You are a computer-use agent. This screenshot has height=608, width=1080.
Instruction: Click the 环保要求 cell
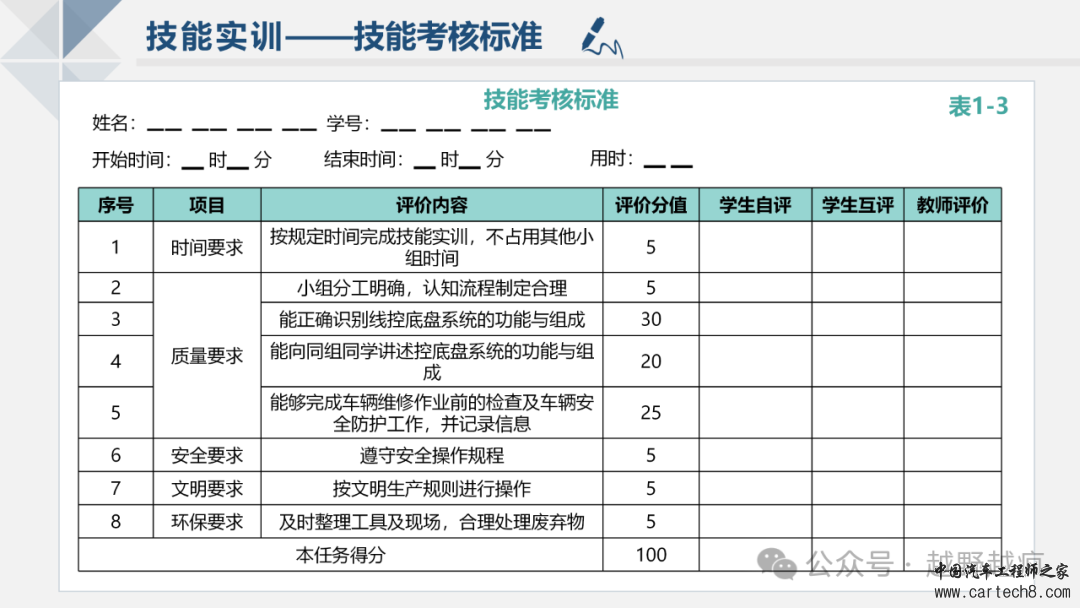207,521
